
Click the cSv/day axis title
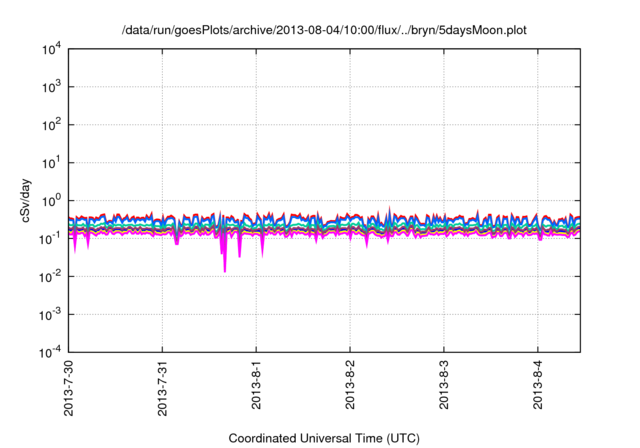pos(26,200)
